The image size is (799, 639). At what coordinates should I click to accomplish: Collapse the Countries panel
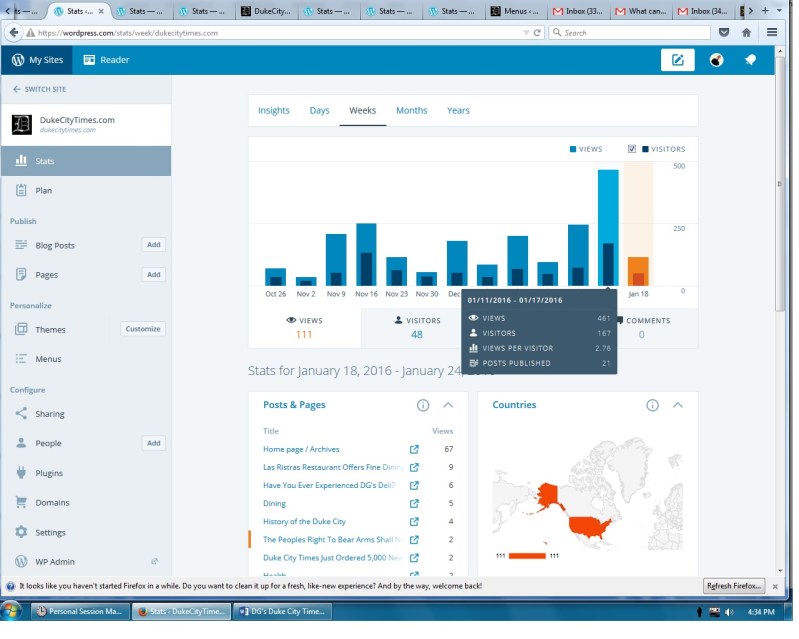click(678, 405)
